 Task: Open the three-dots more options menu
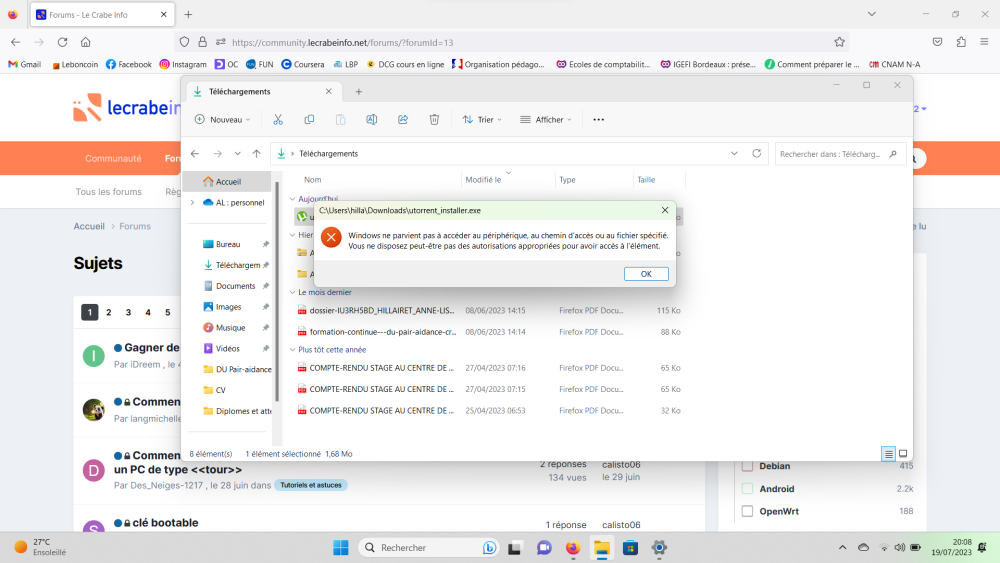(x=598, y=119)
